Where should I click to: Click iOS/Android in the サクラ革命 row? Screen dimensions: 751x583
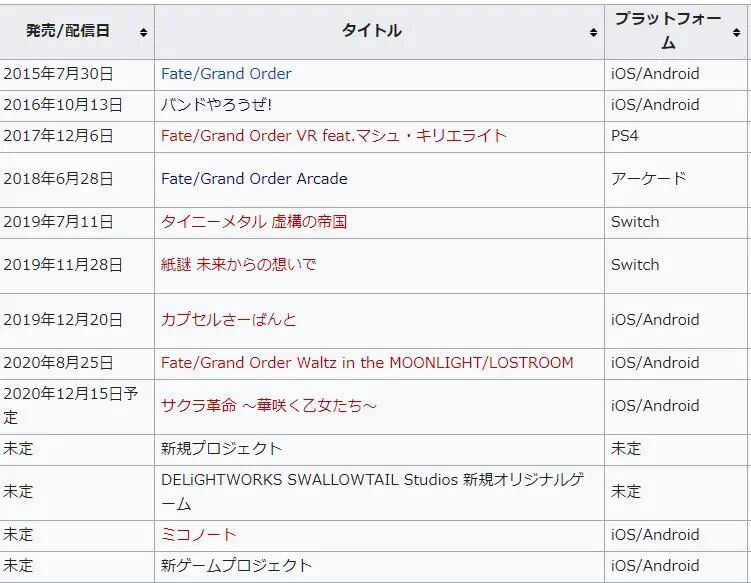(x=655, y=406)
